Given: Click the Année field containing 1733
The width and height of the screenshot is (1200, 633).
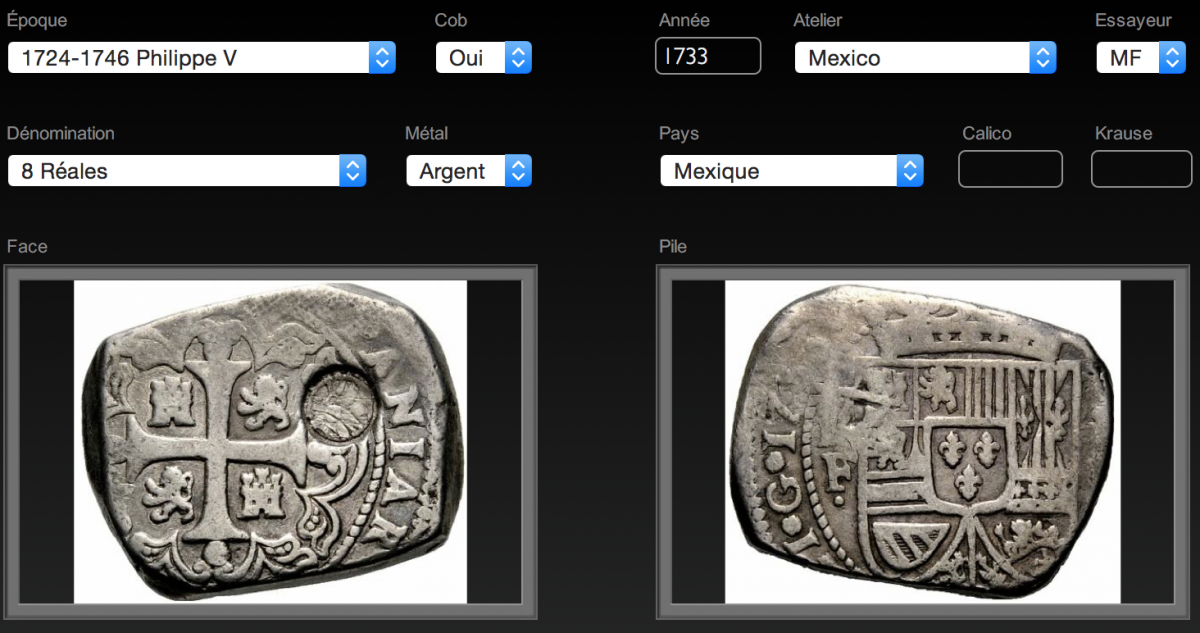Looking at the screenshot, I should (x=708, y=56).
